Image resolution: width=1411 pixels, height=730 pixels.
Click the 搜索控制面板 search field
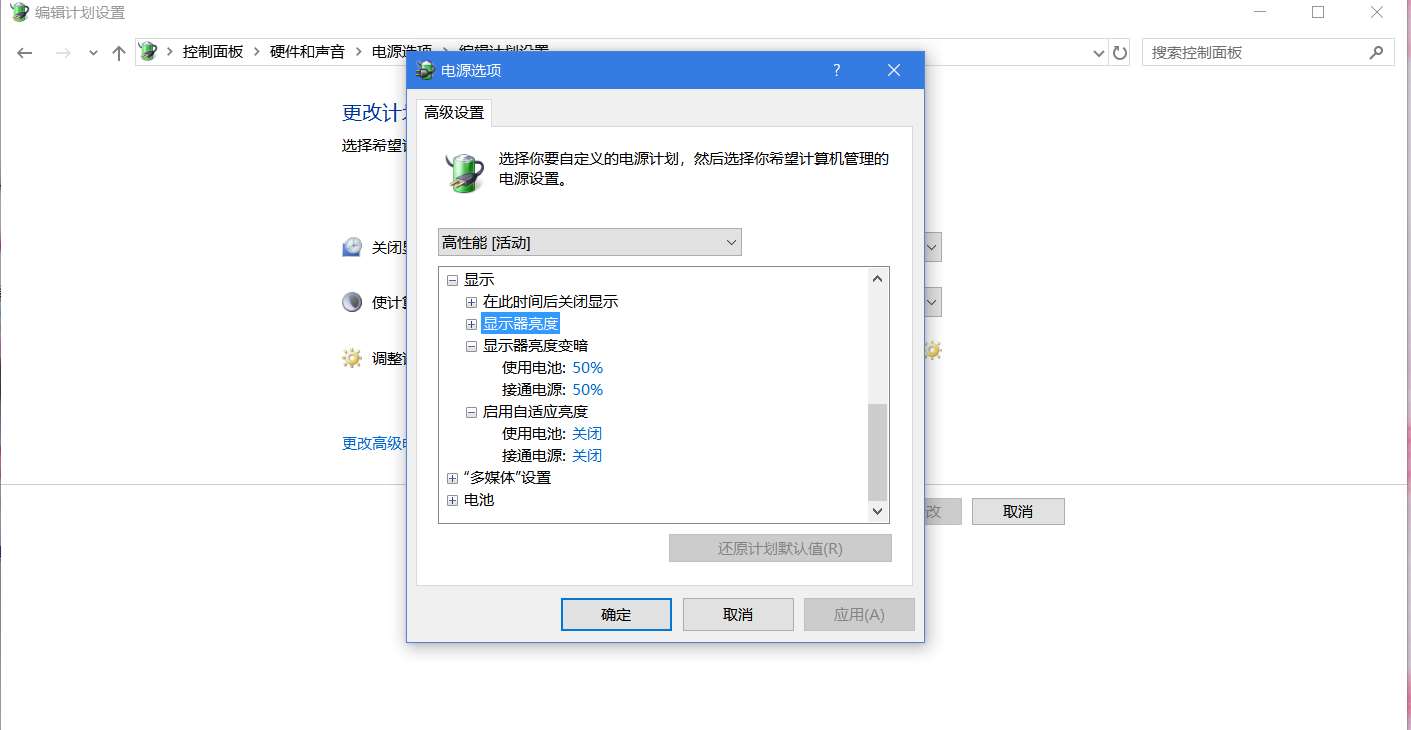[x=1256, y=52]
